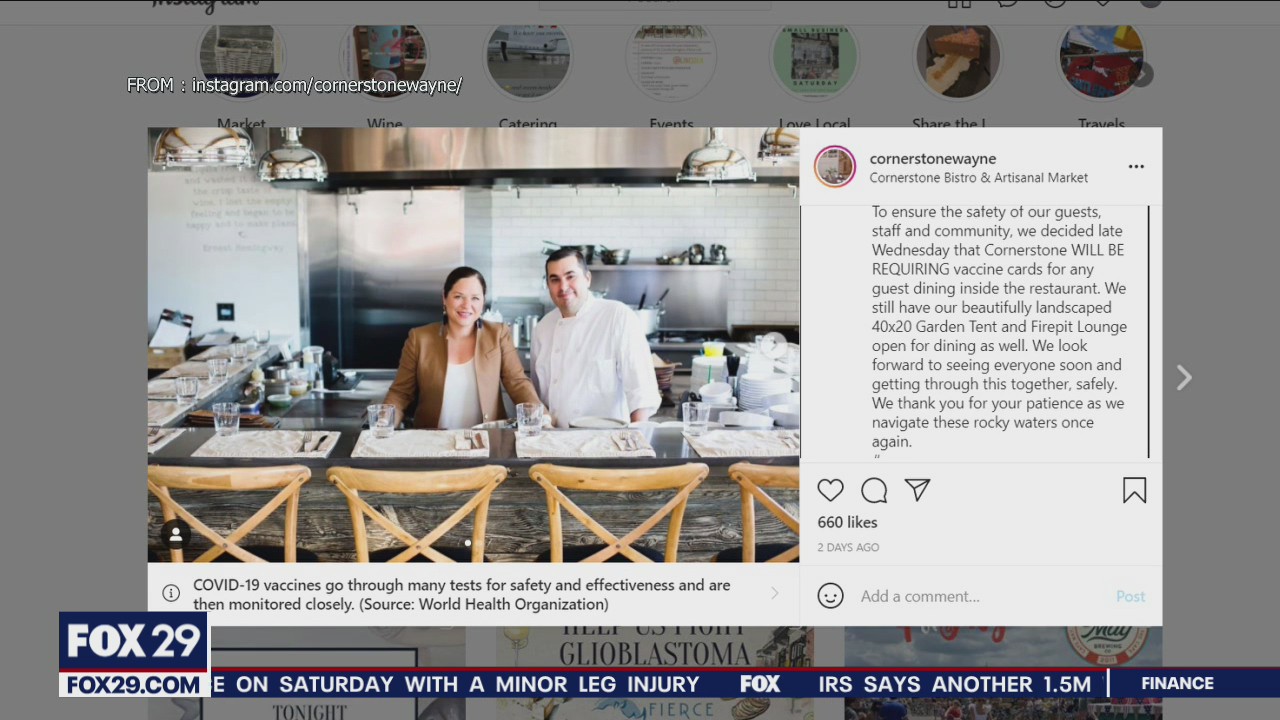Click the Post comment button

click(1130, 596)
